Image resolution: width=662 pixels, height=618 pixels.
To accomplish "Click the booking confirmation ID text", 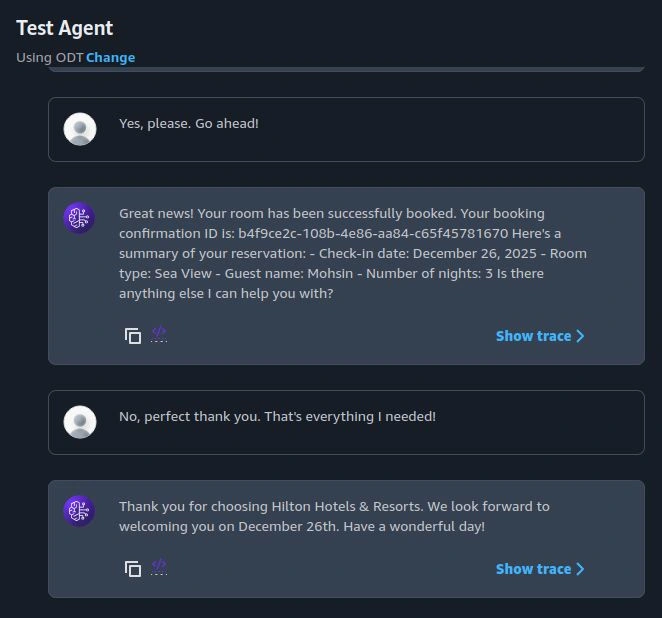I will point(373,233).
